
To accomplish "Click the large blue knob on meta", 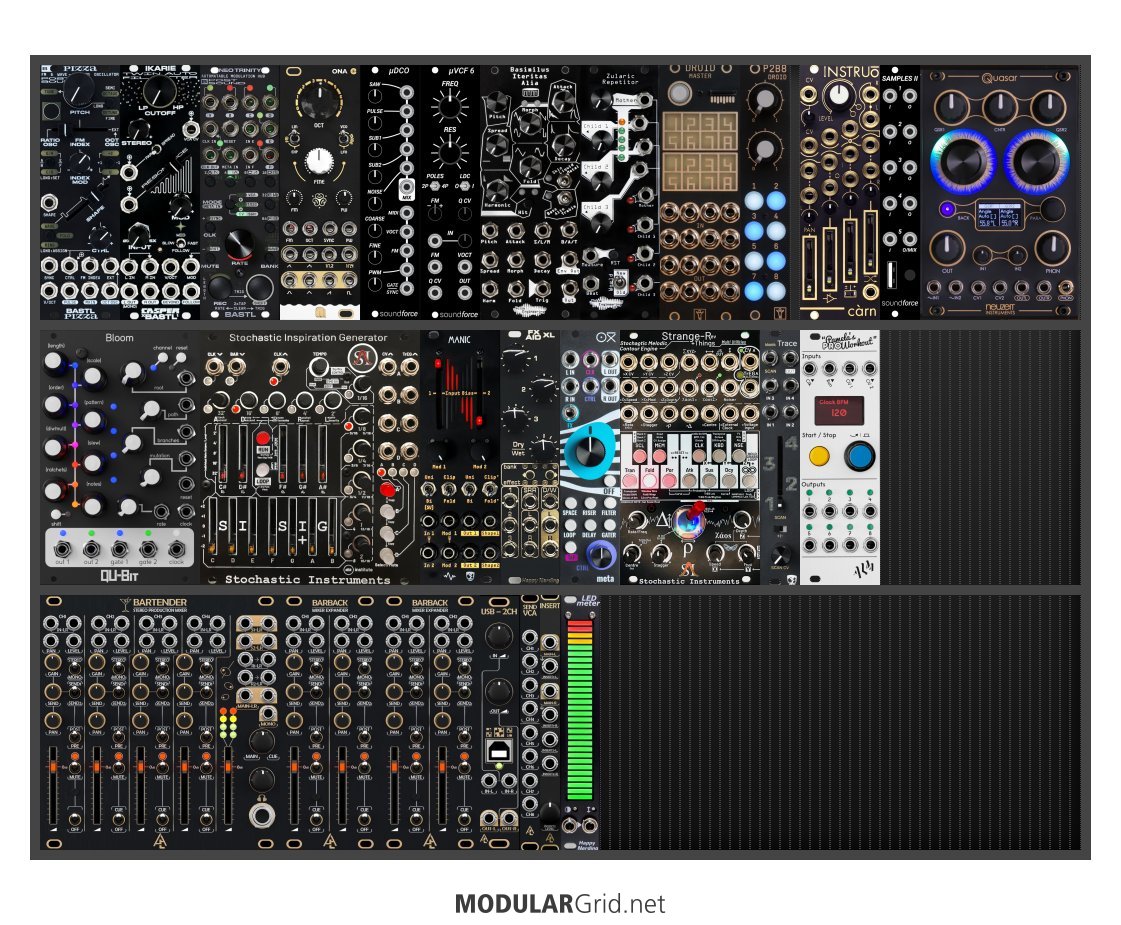I will pyautogui.click(x=590, y=450).
